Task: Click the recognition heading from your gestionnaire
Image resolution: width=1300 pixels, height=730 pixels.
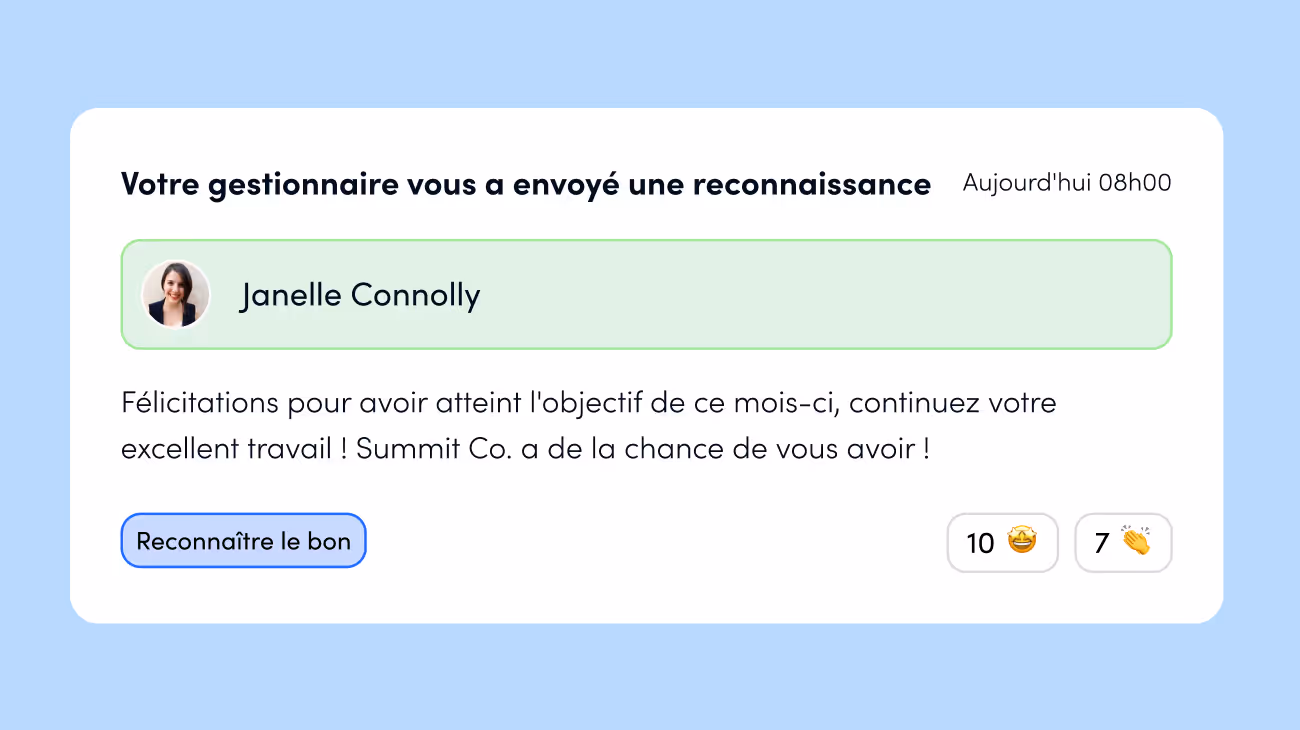Action: pyautogui.click(x=526, y=184)
